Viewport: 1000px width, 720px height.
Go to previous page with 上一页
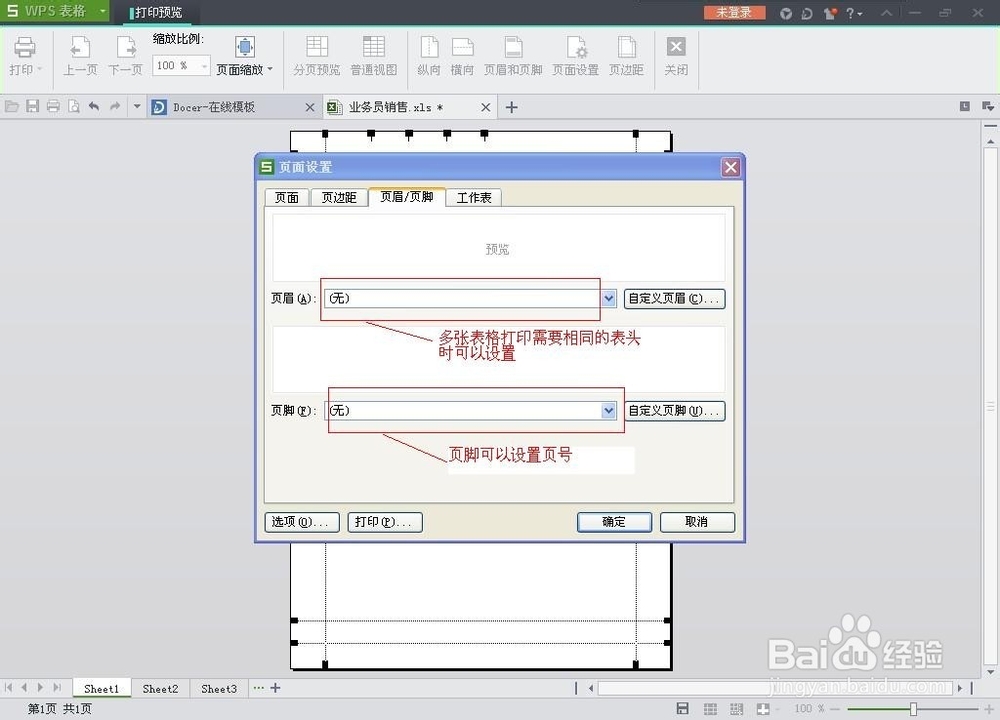[80, 57]
